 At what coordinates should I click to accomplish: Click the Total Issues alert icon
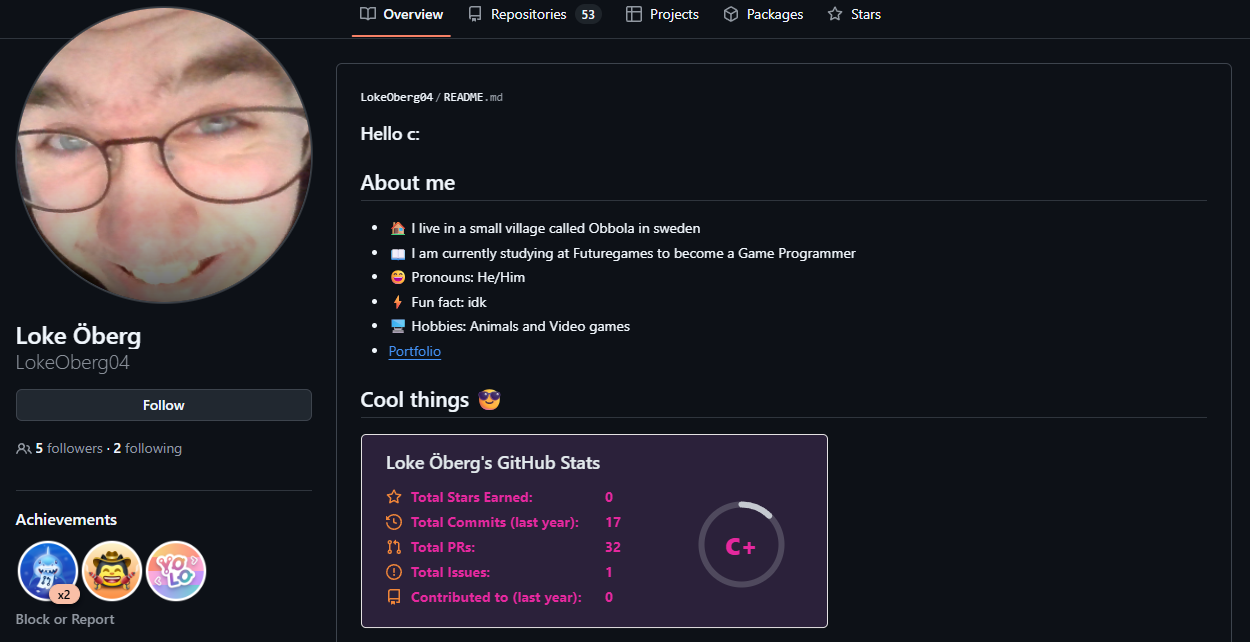[394, 572]
